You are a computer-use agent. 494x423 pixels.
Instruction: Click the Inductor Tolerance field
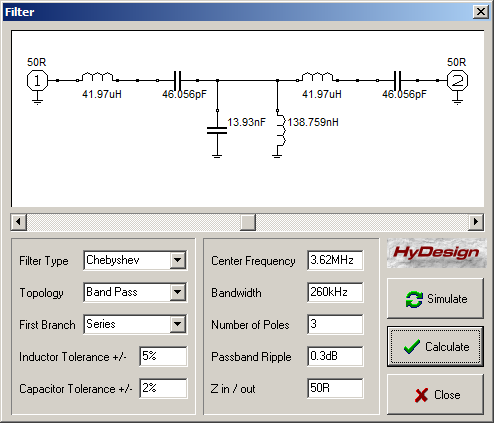[x=163, y=356]
